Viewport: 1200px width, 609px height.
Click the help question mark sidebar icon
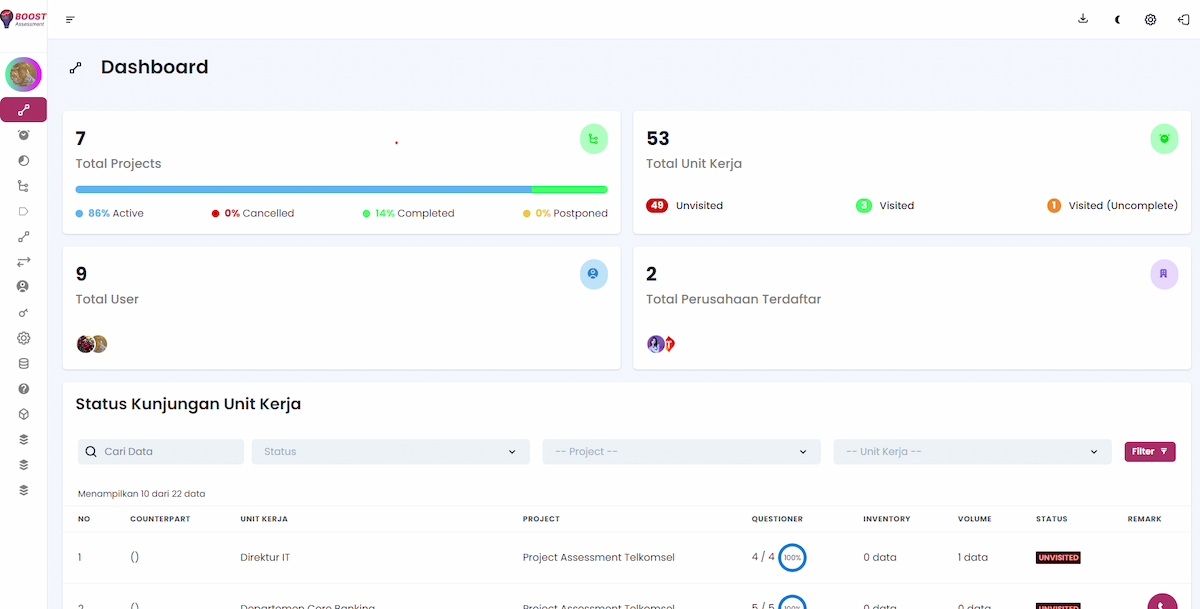click(24, 389)
